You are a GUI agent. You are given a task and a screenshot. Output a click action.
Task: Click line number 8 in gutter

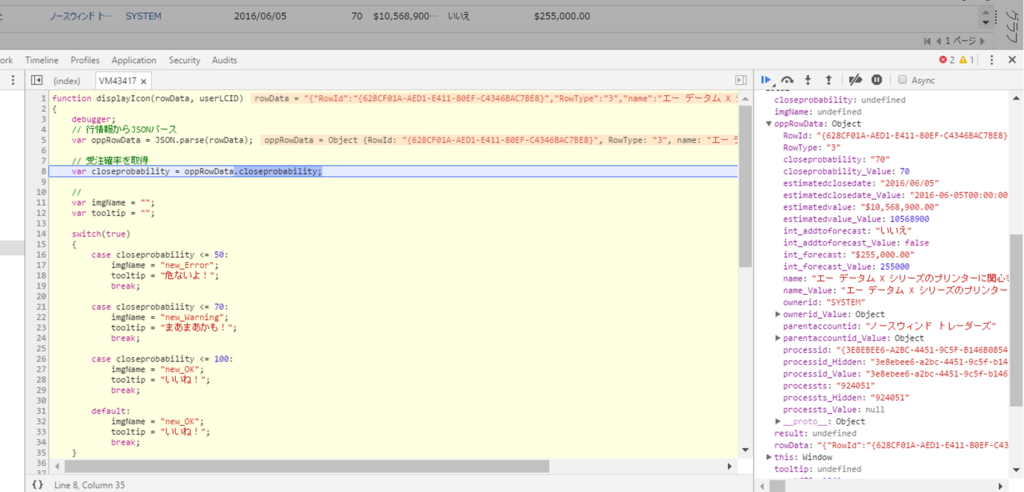pyautogui.click(x=42, y=171)
